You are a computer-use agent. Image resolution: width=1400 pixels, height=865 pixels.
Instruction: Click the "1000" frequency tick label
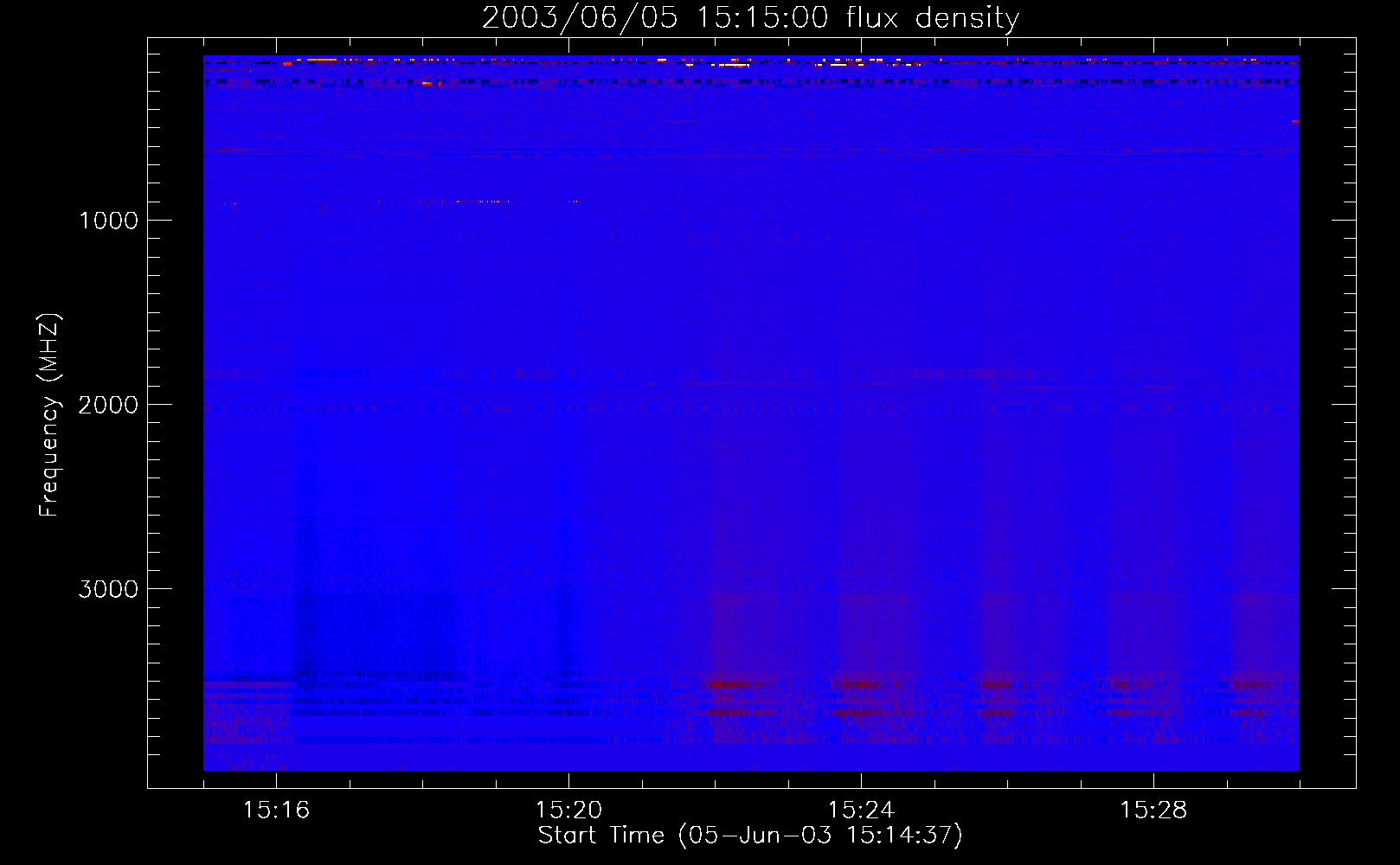tap(108, 221)
